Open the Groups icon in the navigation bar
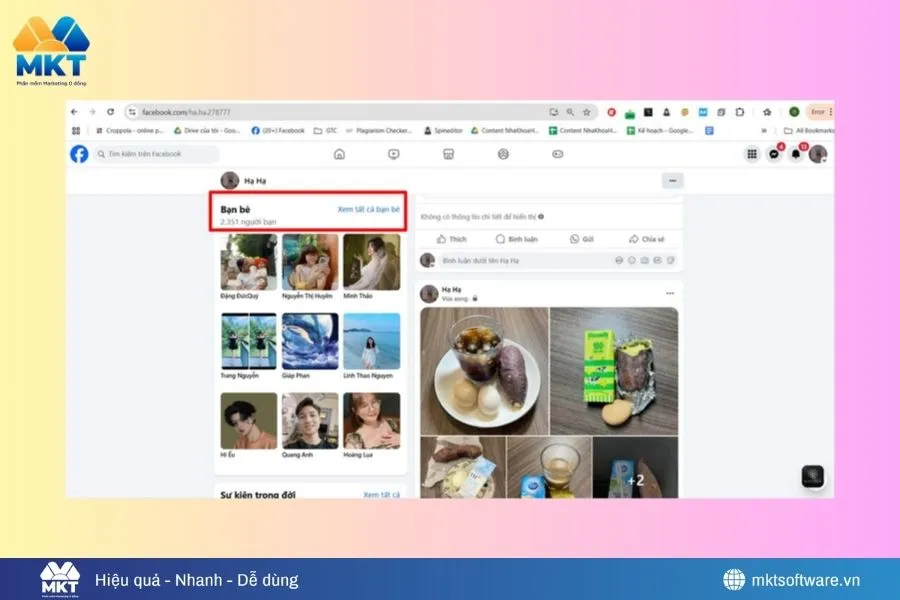Image resolution: width=900 pixels, height=600 pixels. click(501, 155)
